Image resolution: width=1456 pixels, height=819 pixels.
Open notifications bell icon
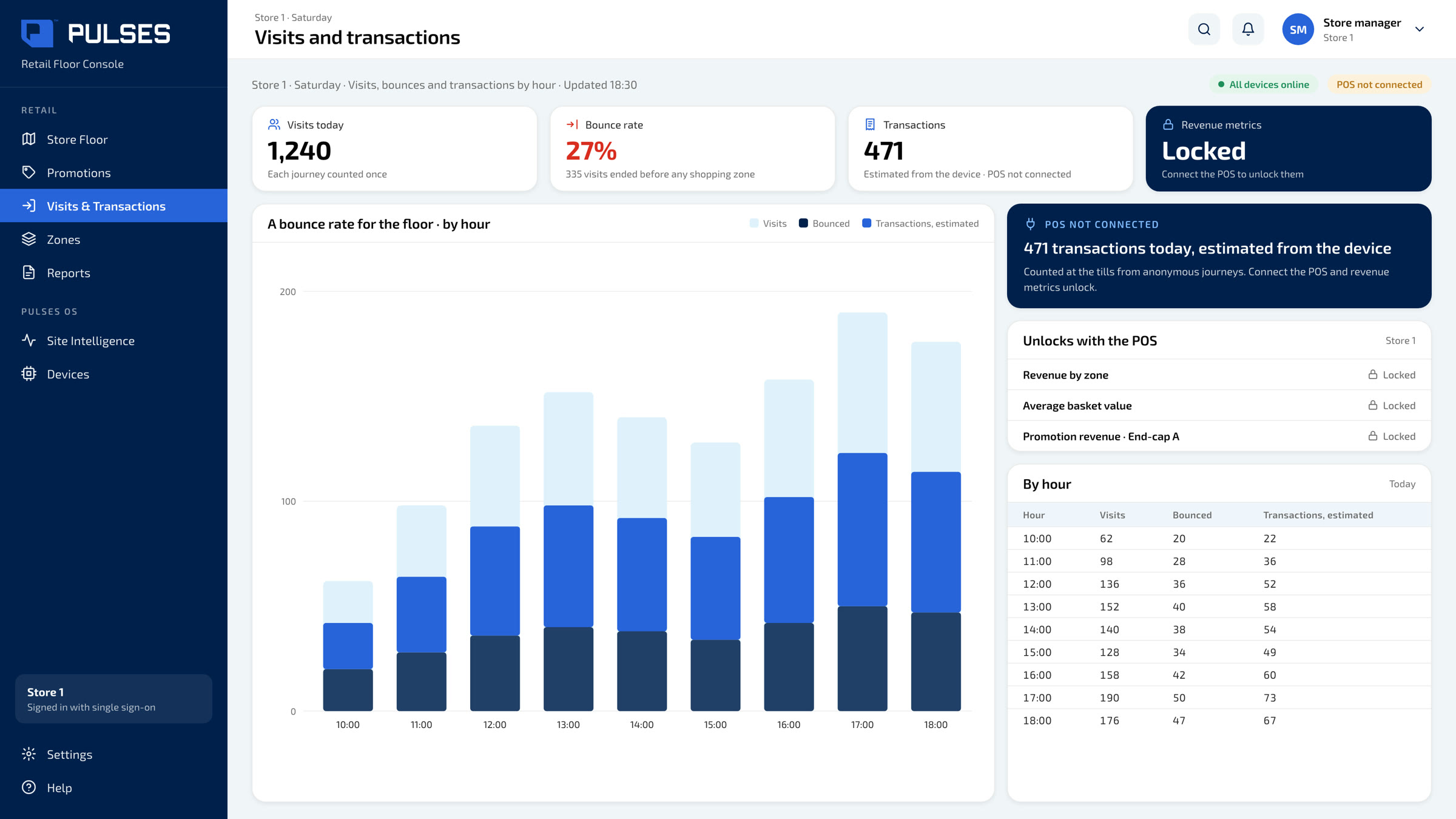click(x=1248, y=29)
